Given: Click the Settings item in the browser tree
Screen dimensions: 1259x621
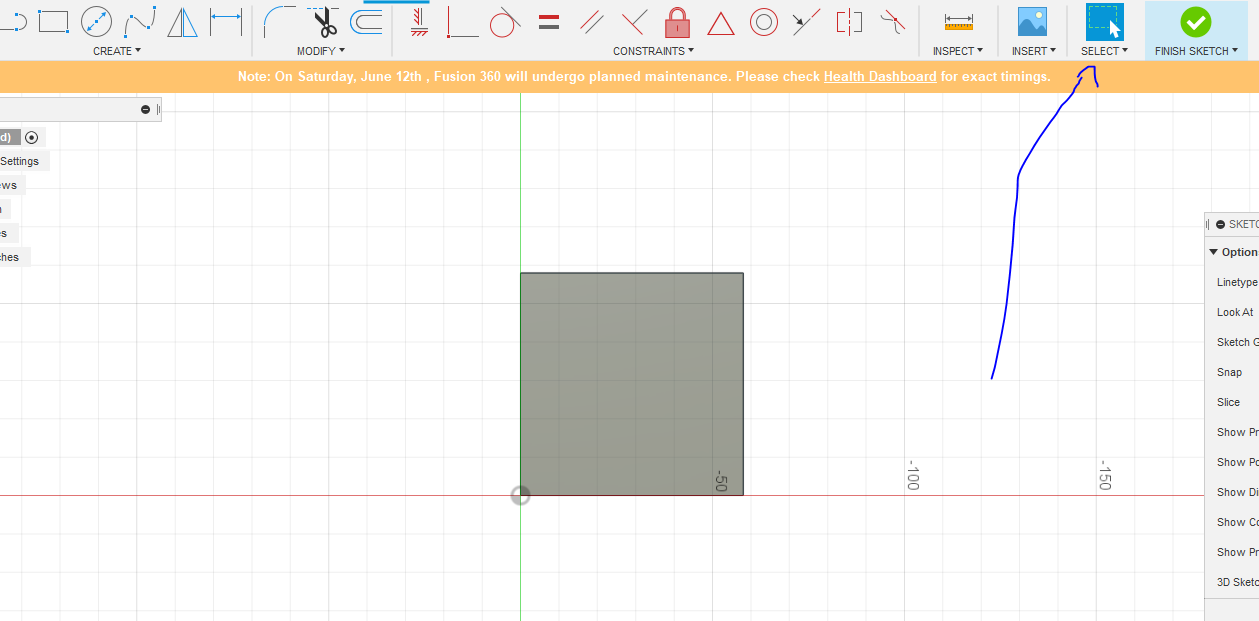Looking at the screenshot, I should (x=20, y=161).
